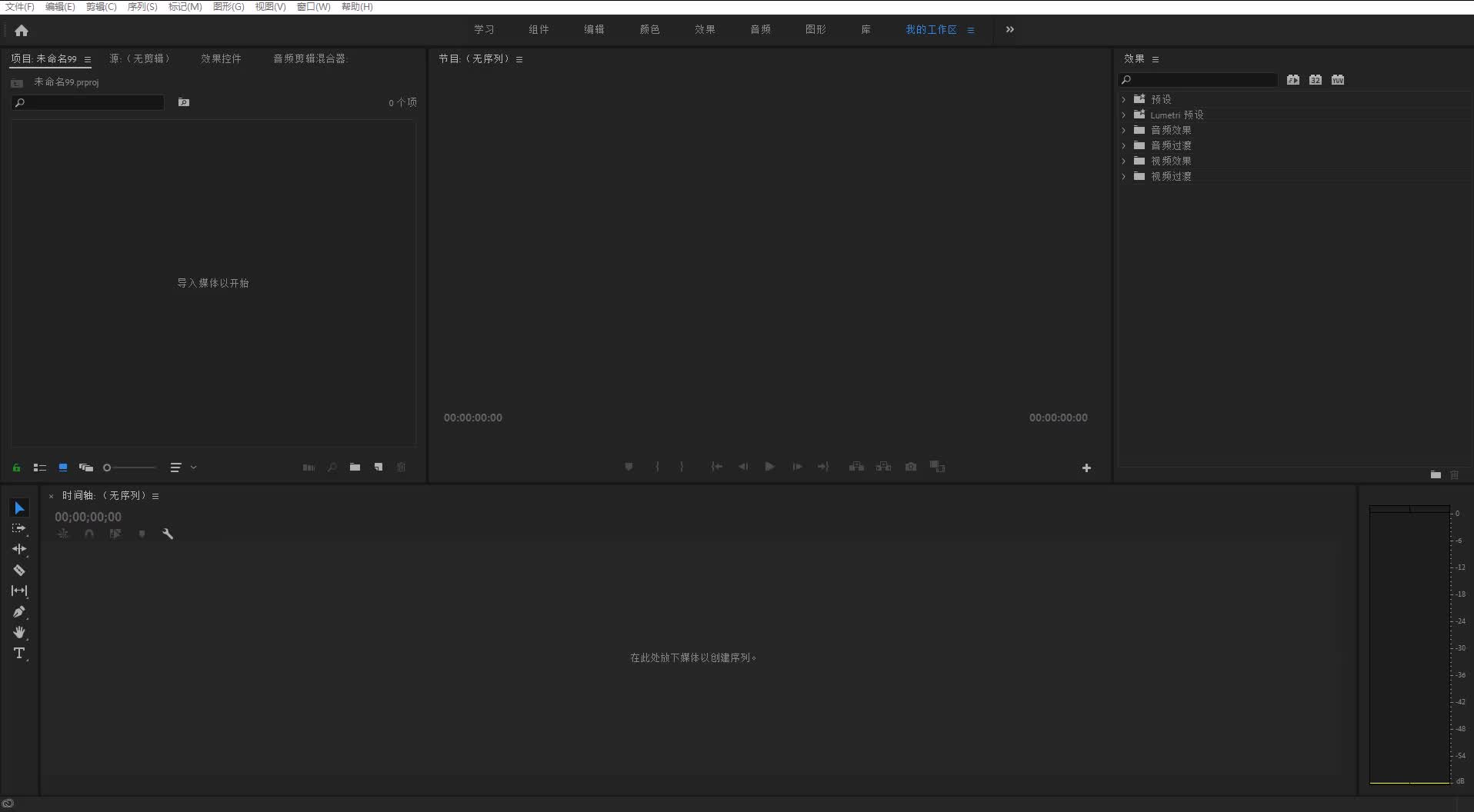Select the Selection (arrow) tool
Viewport: 1474px width, 812px height.
pos(19,508)
